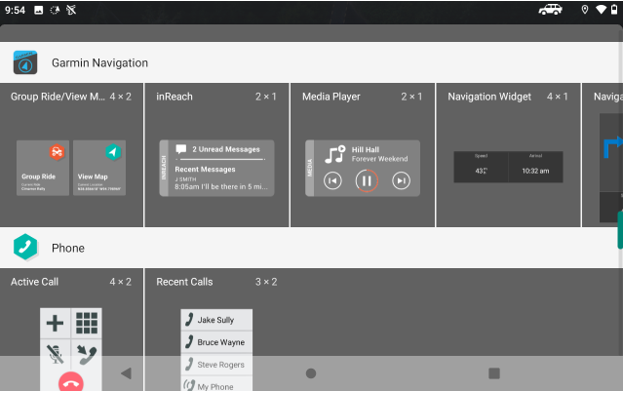Open the dial pad grid icon
Image resolution: width=625 pixels, height=393 pixels.
pyautogui.click(x=86, y=323)
